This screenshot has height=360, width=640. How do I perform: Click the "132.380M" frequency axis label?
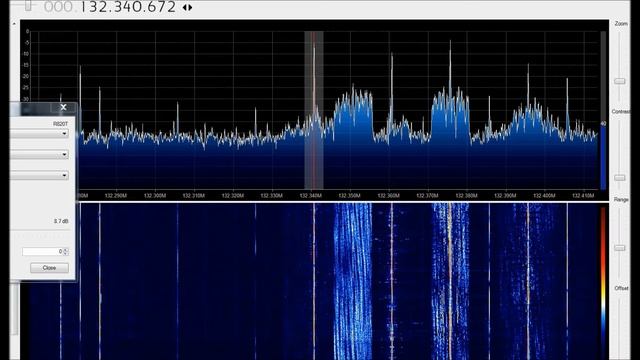(467, 196)
